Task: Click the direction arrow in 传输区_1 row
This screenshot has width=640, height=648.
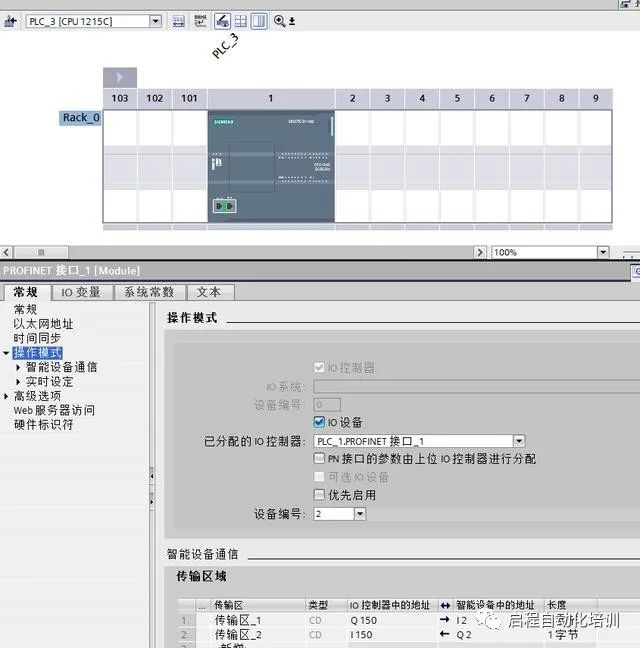Action: point(445,619)
